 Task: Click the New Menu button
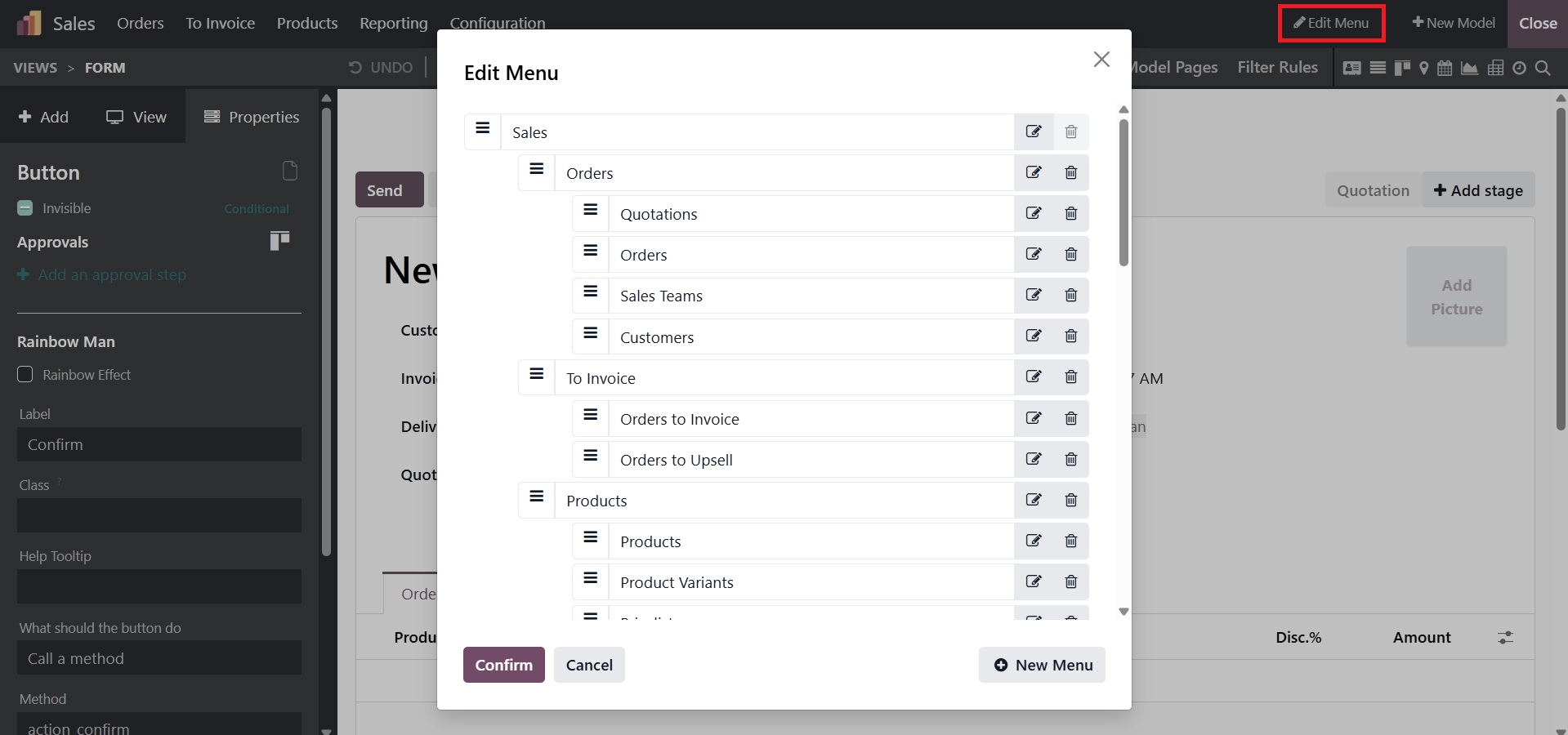tap(1042, 665)
